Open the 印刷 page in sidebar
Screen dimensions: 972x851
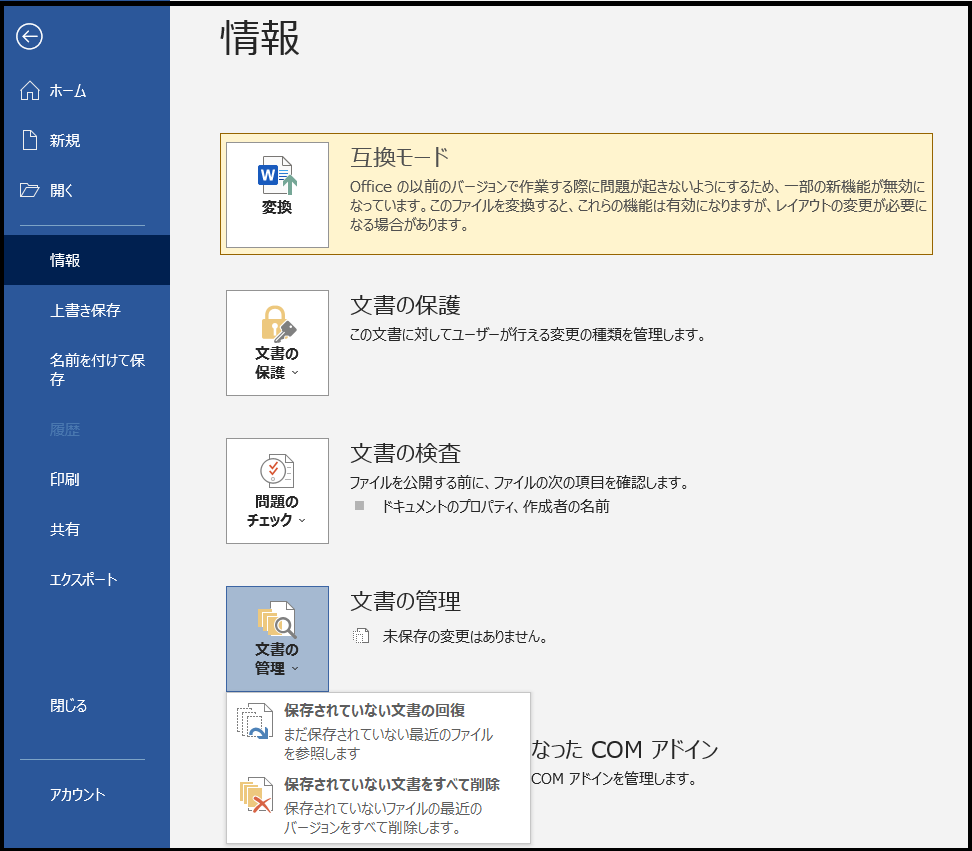(65, 480)
